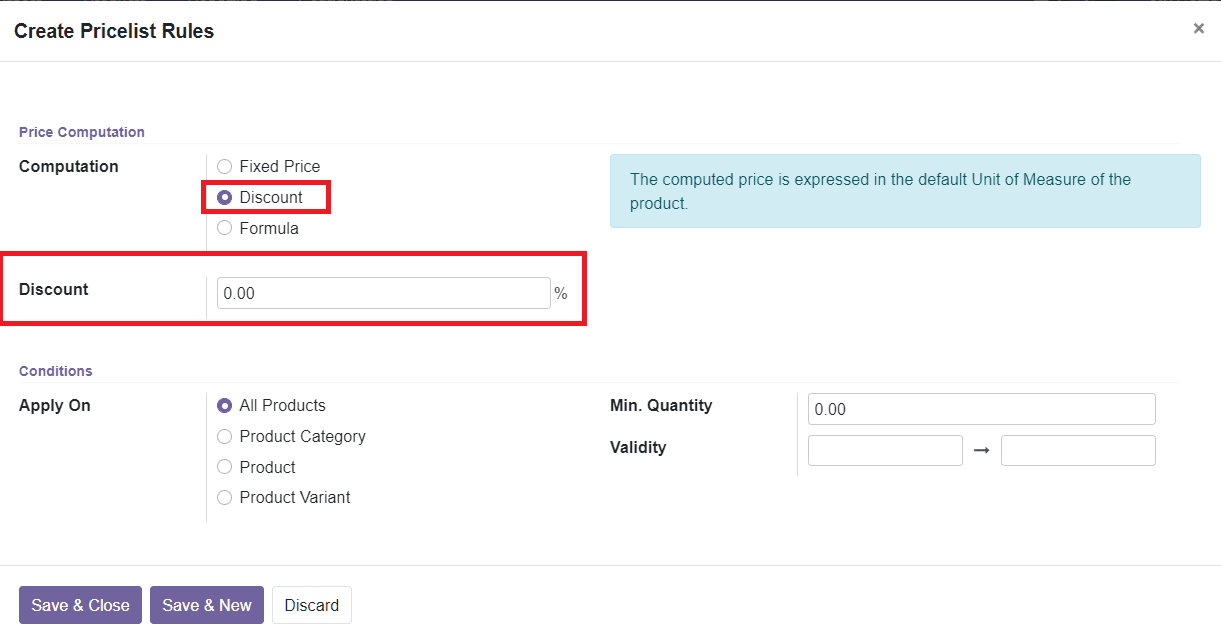Open the Validity end date field
Viewport: 1221px width, 644px height.
pos(1078,451)
